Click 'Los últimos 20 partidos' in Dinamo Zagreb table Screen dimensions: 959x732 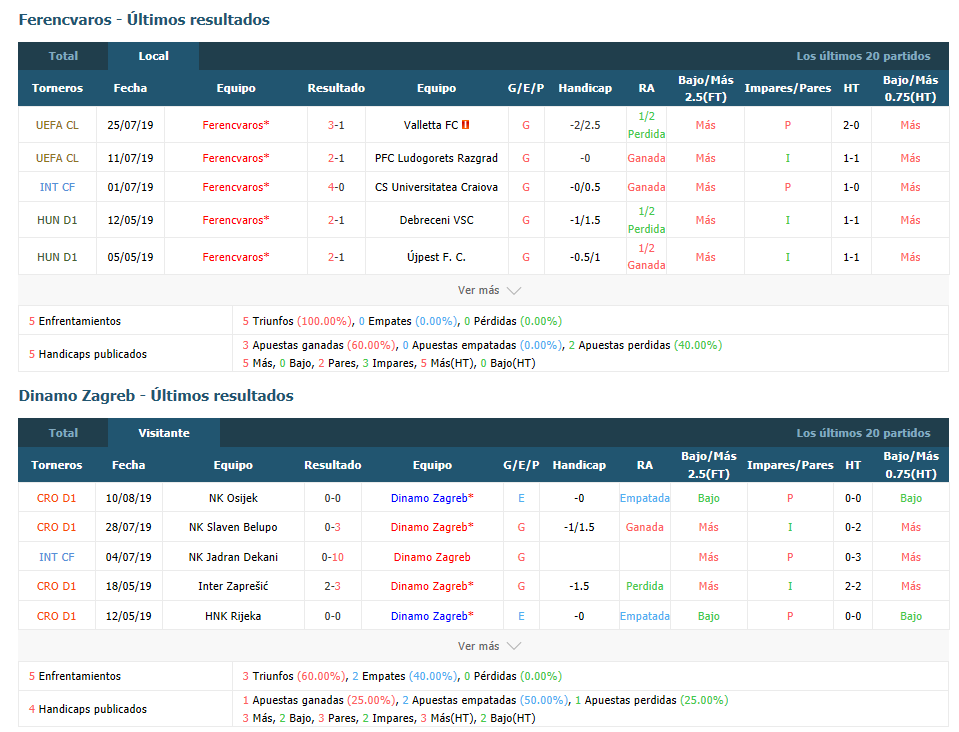click(x=863, y=433)
